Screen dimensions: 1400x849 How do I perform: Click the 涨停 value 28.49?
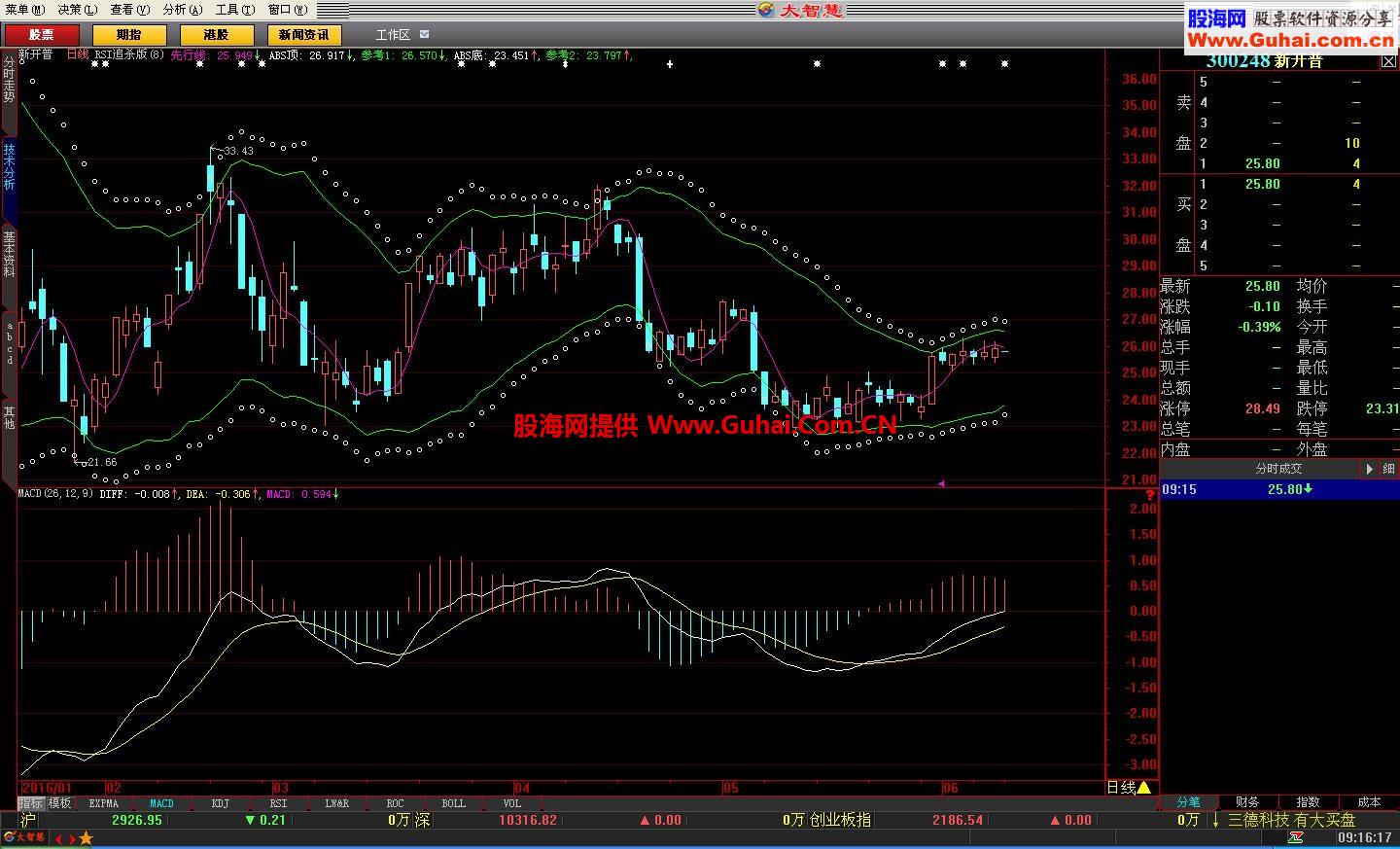click(1263, 409)
